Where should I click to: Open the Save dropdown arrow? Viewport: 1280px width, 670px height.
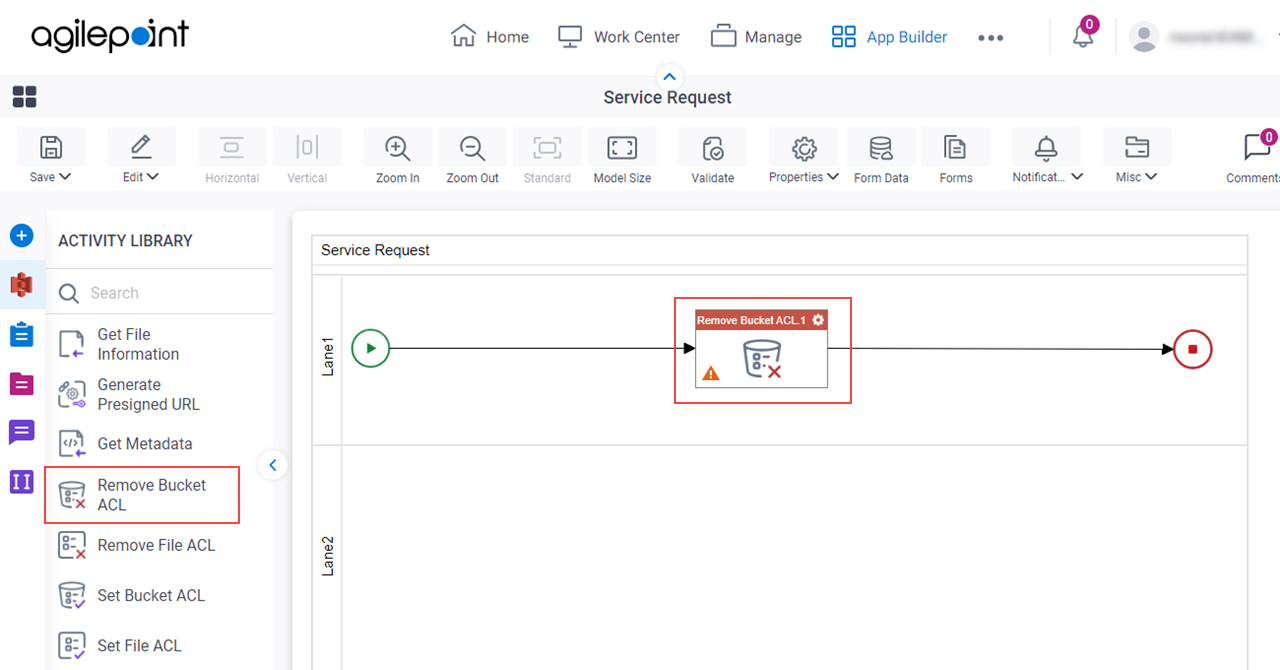(66, 177)
